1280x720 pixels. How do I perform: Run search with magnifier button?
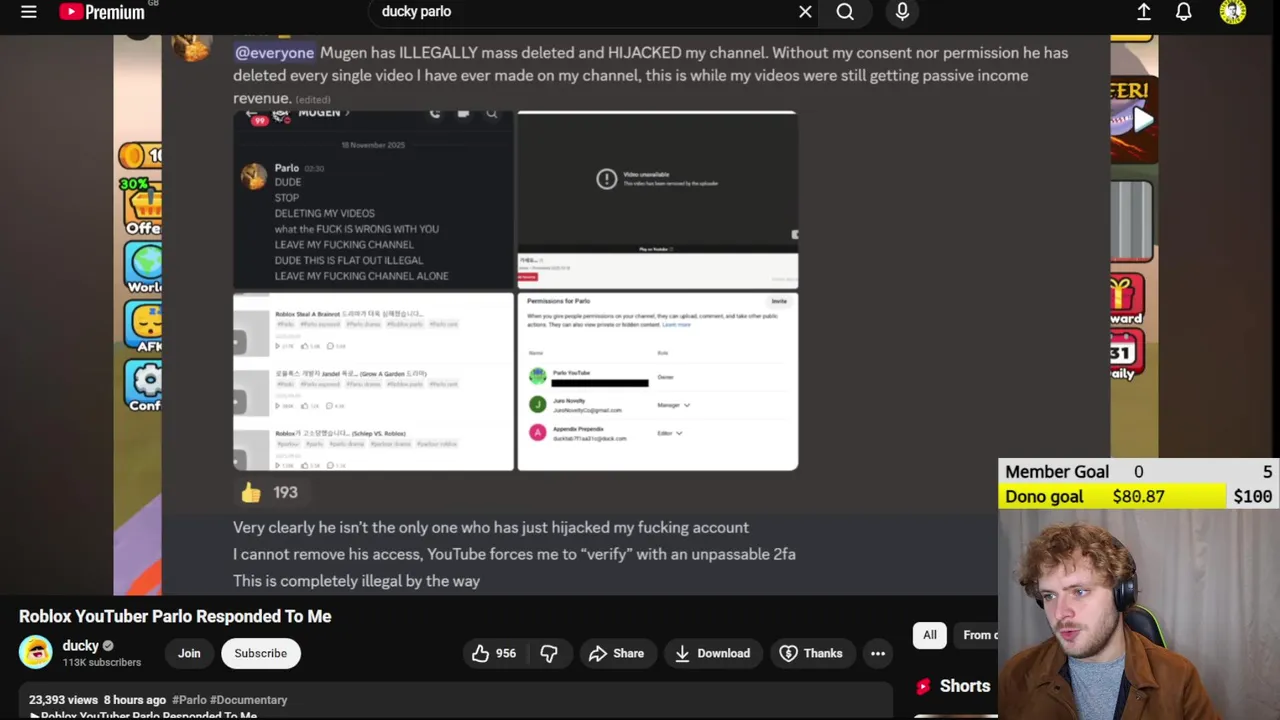[846, 12]
